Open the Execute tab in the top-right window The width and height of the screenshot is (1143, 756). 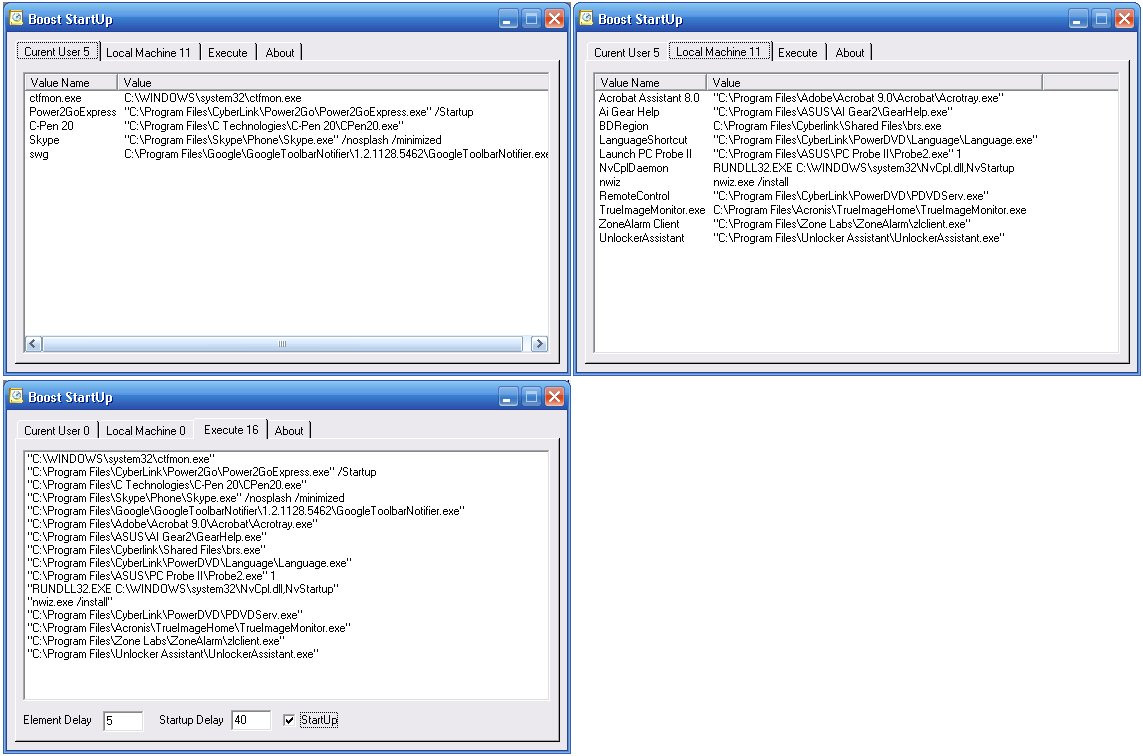click(797, 52)
